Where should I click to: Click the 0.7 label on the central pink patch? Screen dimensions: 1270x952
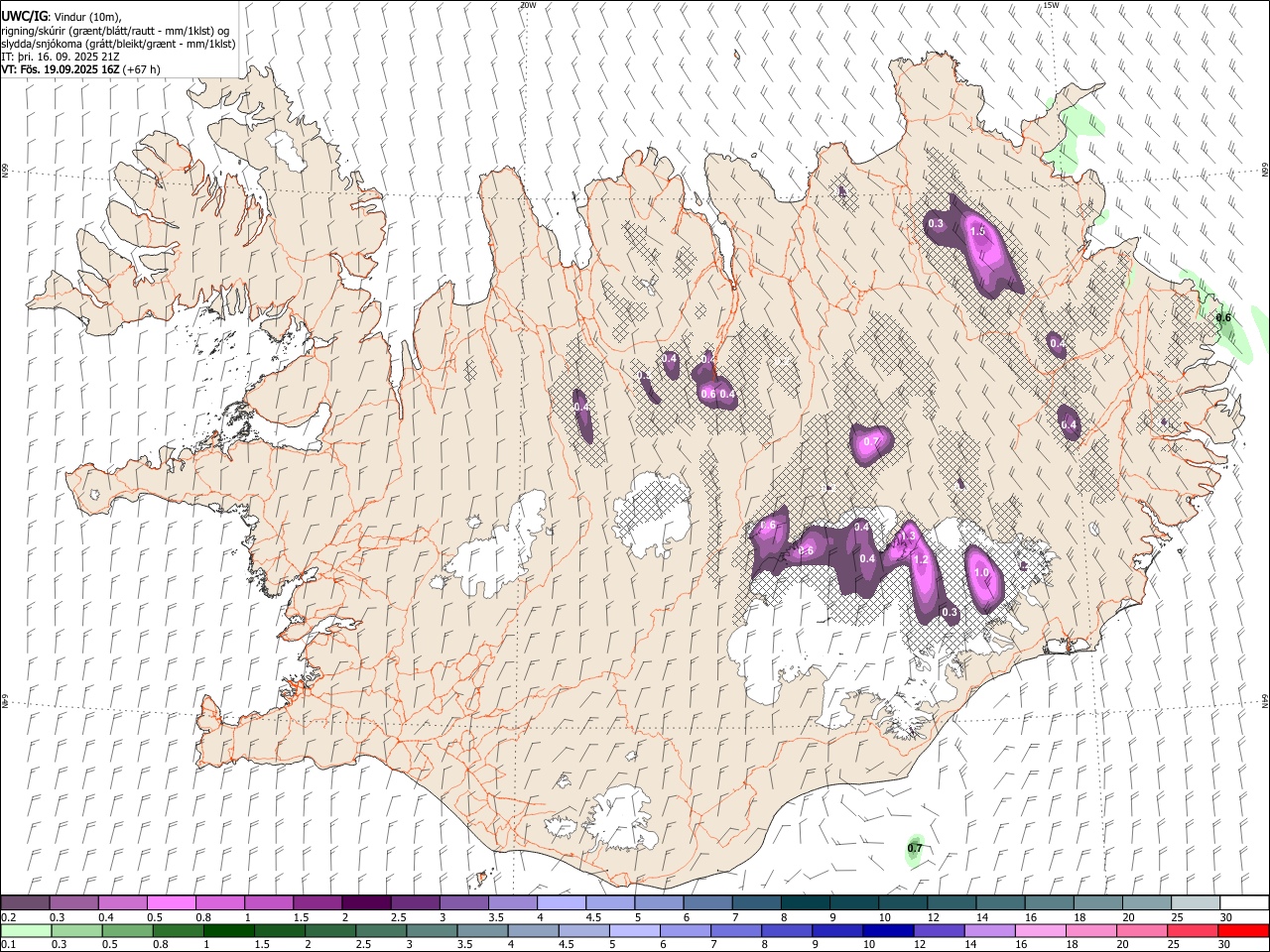click(872, 441)
